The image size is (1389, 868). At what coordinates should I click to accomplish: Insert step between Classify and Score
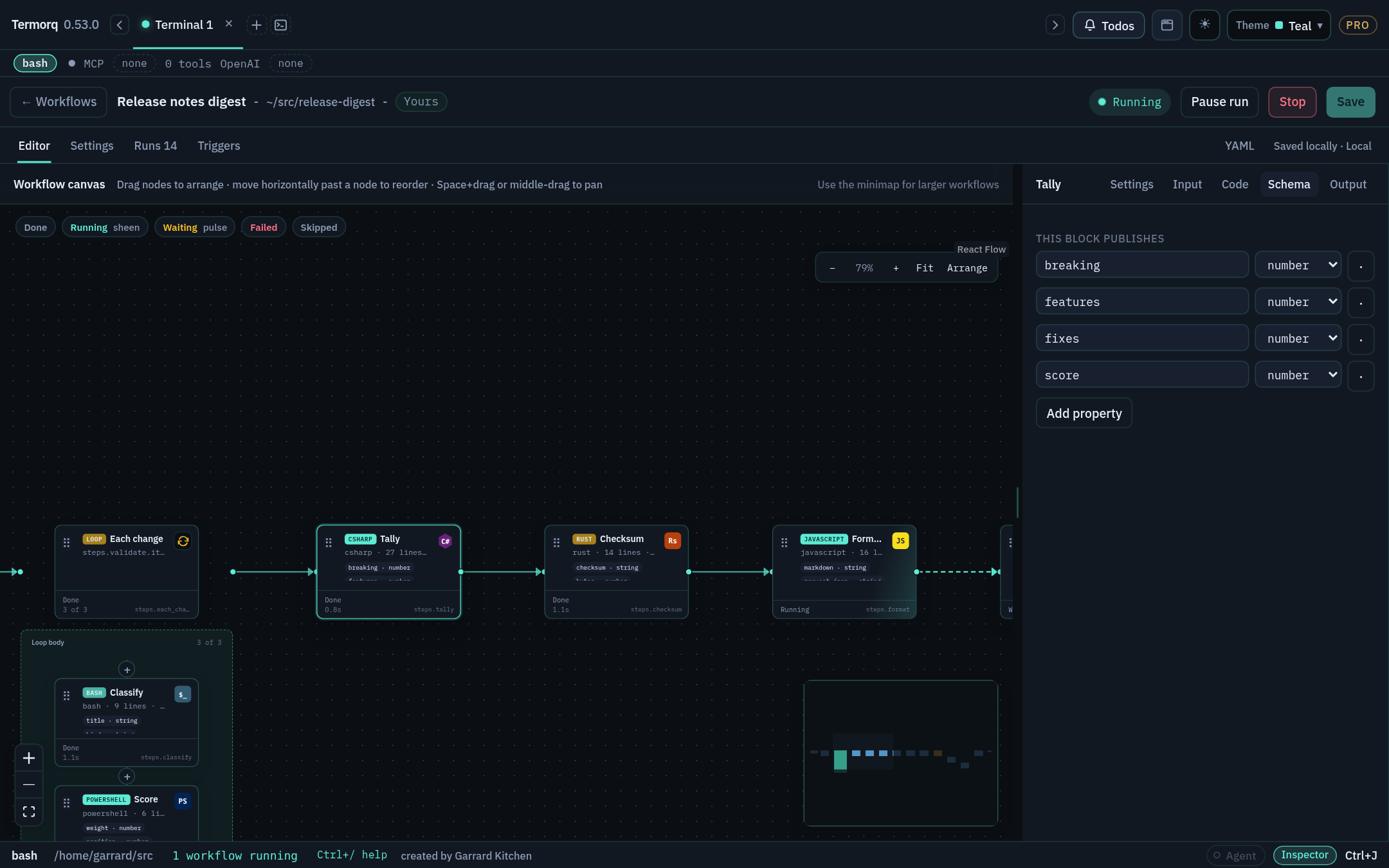click(x=127, y=777)
